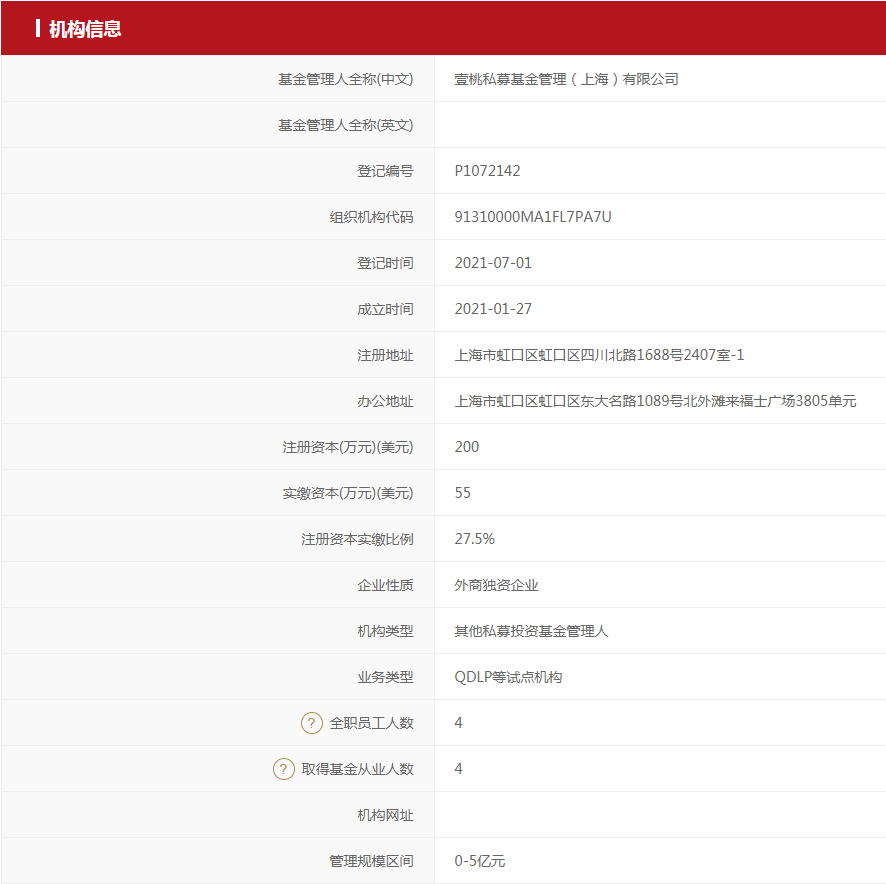
Task: Select the company name 壹桃私募基金管理（上海）有限公司
Action: (x=566, y=79)
